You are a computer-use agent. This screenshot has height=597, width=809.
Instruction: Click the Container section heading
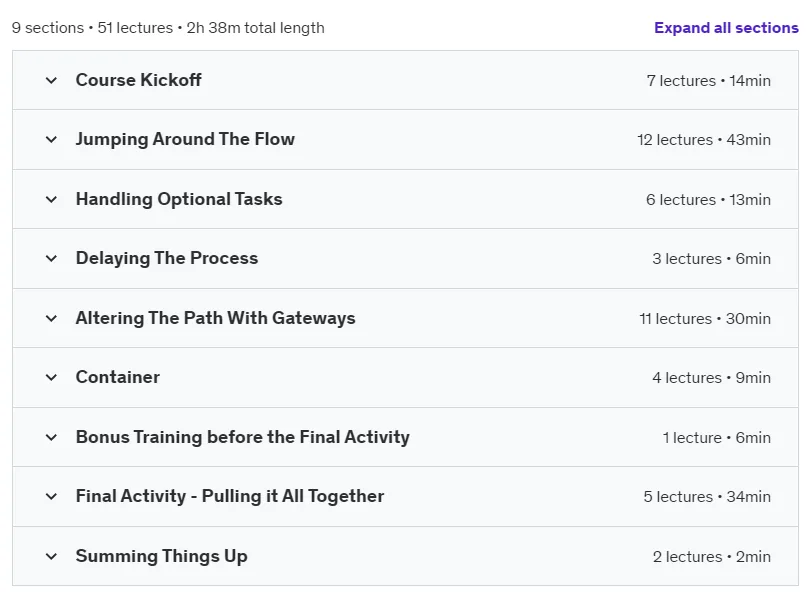pyautogui.click(x=118, y=377)
